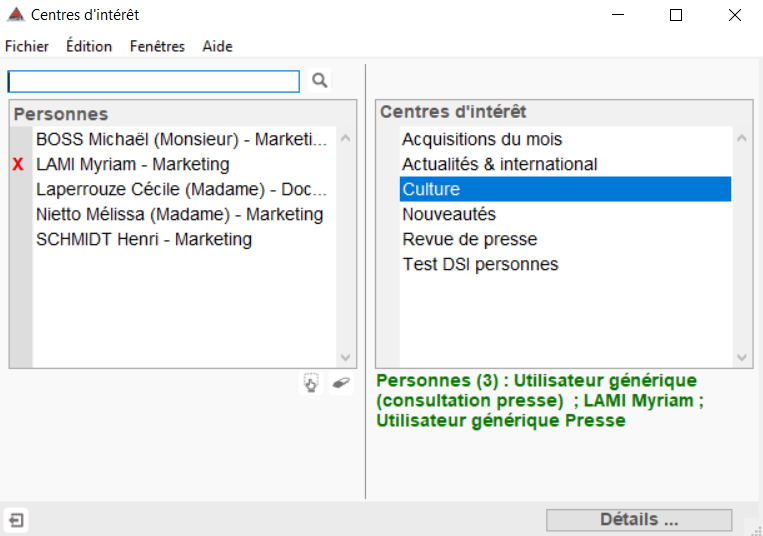Click the application logo in title bar
The width and height of the screenshot is (763, 536).
pyautogui.click(x=16, y=15)
